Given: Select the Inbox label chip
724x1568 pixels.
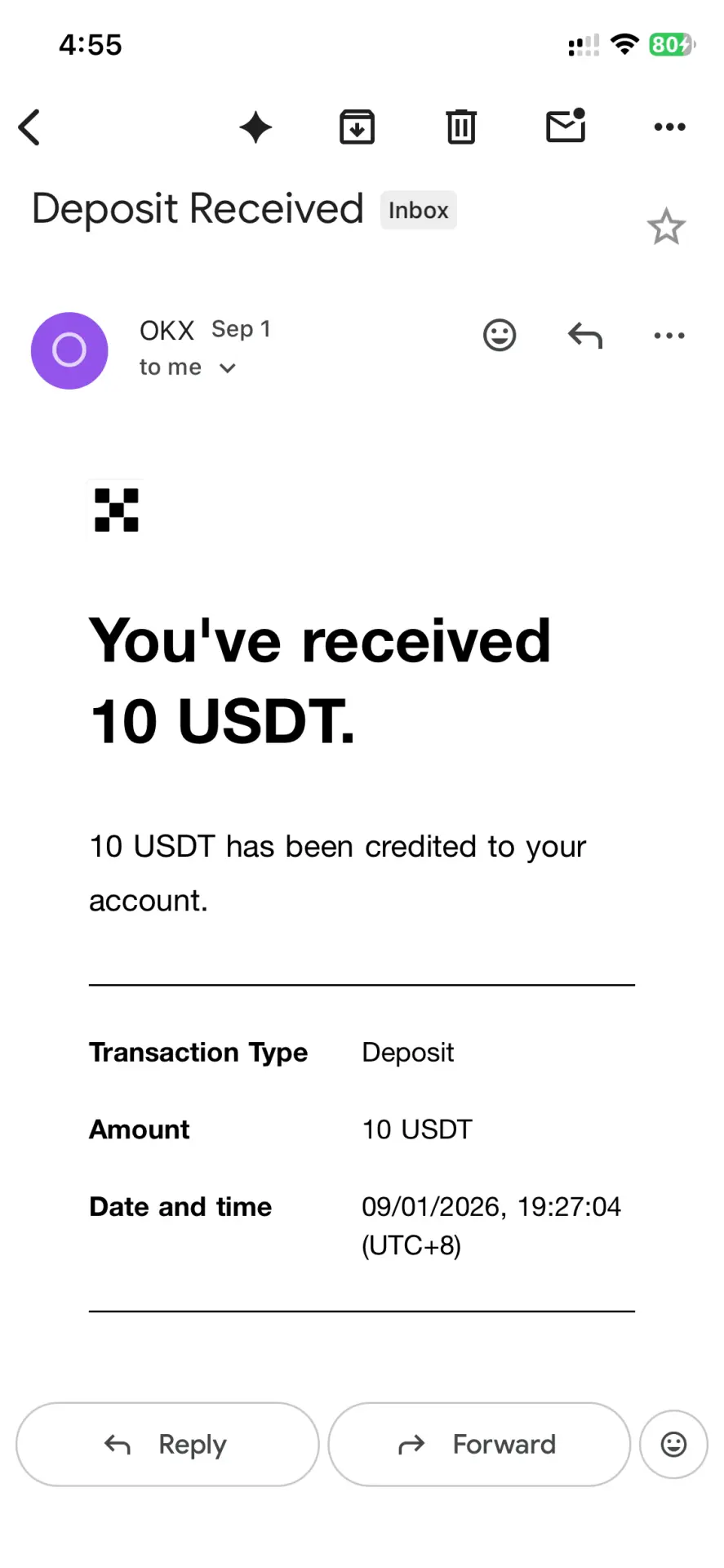Looking at the screenshot, I should 418,211.
